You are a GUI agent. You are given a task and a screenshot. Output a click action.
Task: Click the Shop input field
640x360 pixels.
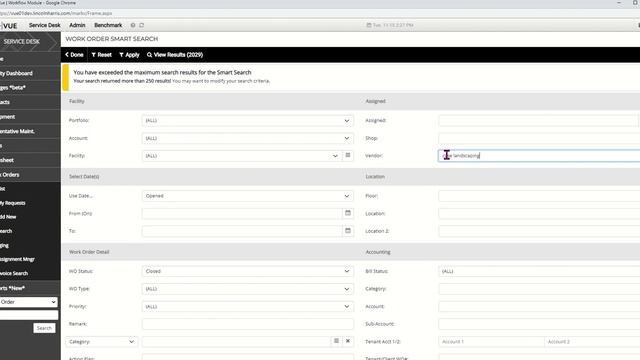coord(539,138)
